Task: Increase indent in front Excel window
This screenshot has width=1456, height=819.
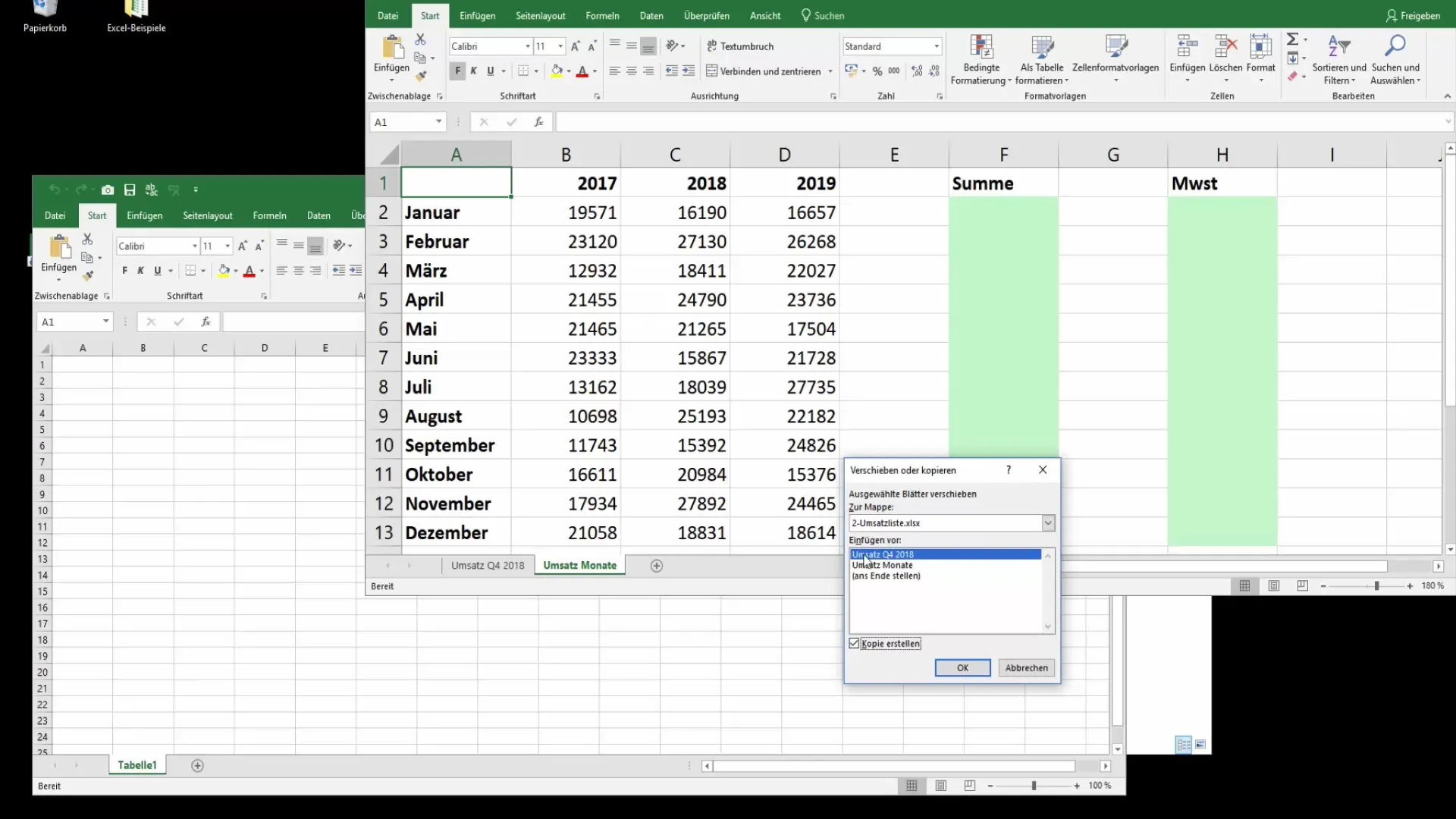Action: point(689,71)
